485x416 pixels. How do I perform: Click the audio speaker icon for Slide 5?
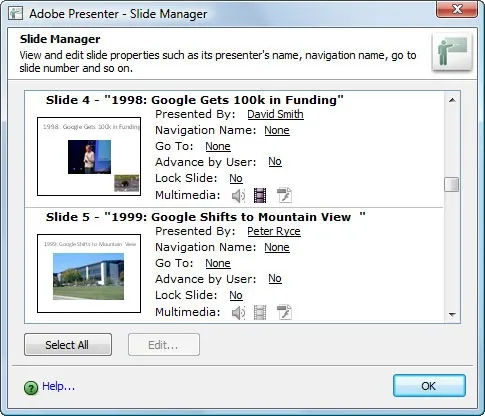(x=238, y=313)
